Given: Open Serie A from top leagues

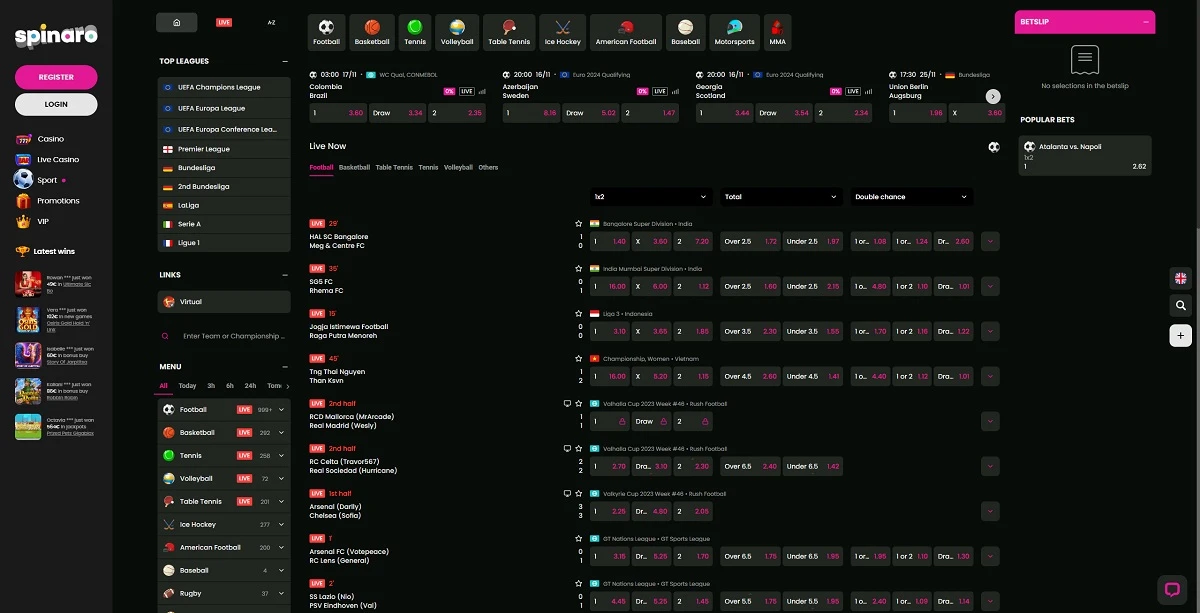Looking at the screenshot, I should [224, 224].
